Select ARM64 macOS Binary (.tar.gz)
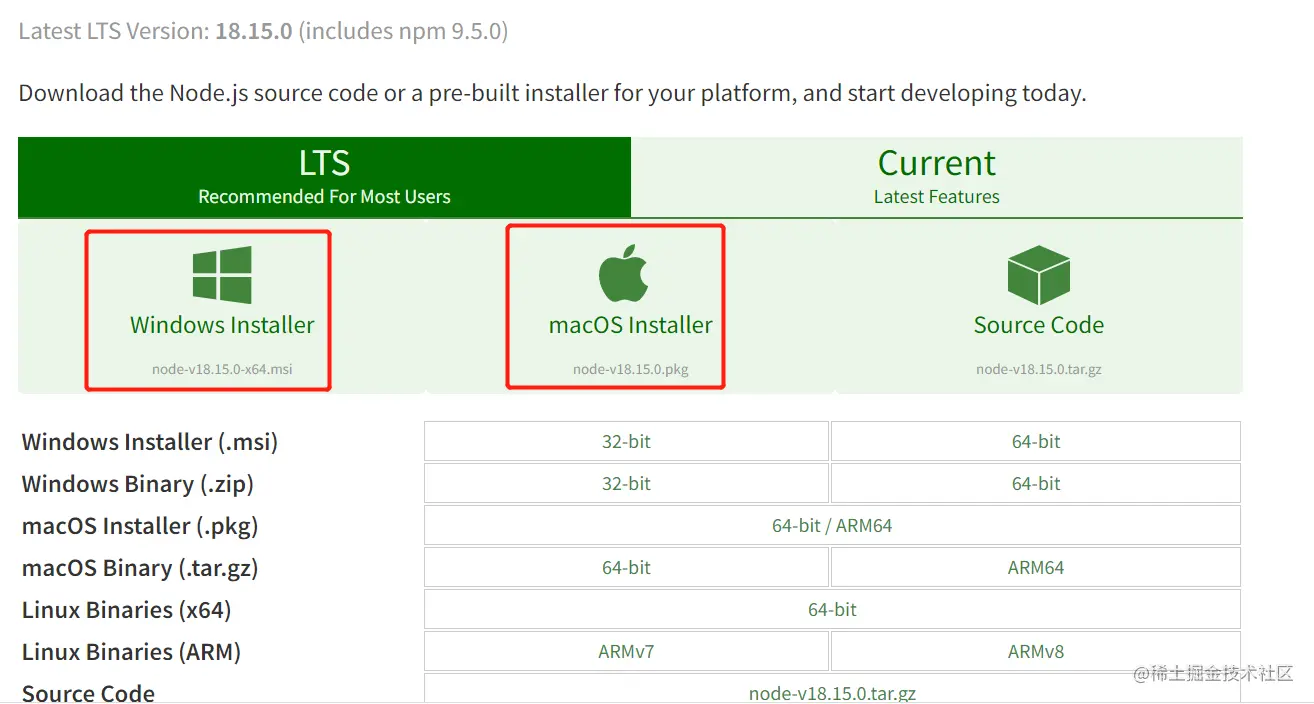Viewport: 1314px width, 704px height. click(1036, 567)
